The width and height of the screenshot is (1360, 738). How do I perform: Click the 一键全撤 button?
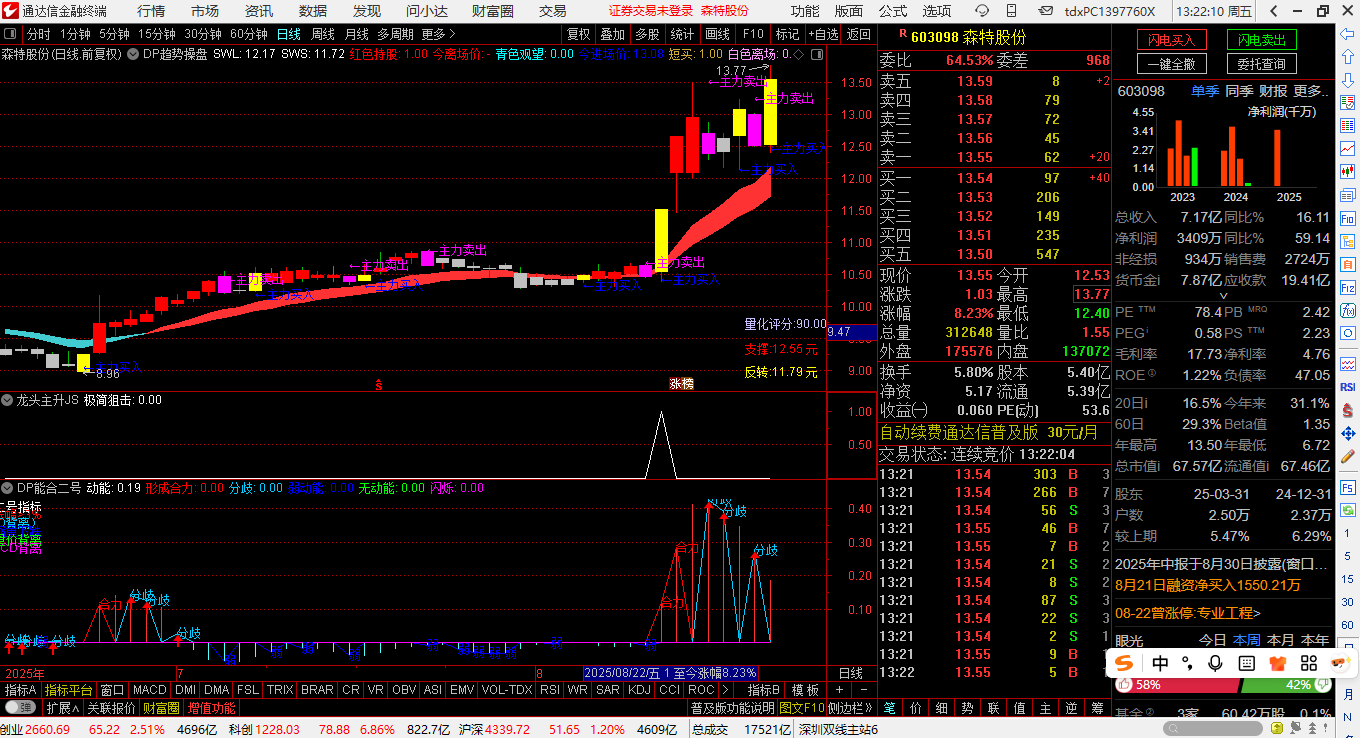click(x=1171, y=64)
